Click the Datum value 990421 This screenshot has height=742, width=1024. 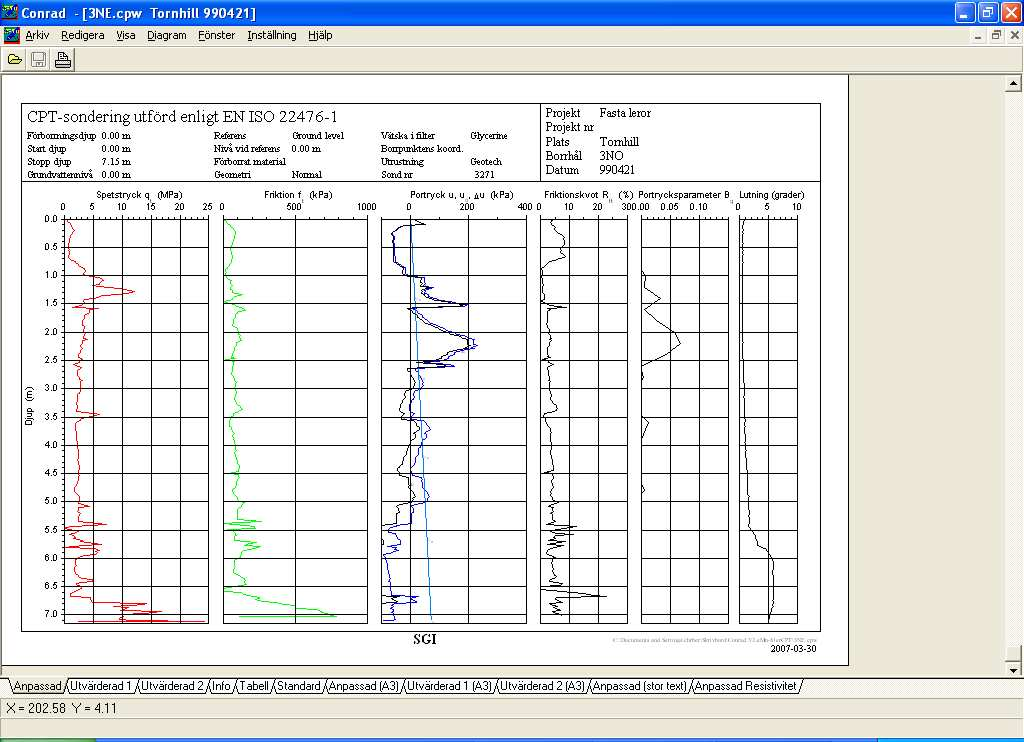pos(617,170)
